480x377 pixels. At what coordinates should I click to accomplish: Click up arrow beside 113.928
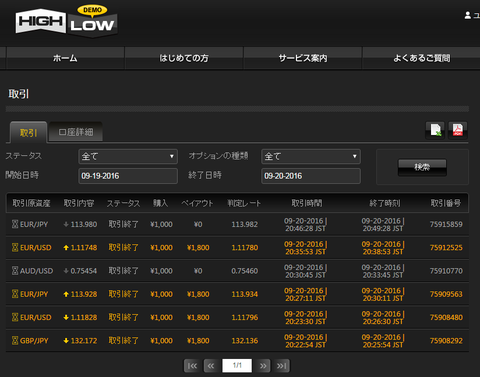coord(66,294)
